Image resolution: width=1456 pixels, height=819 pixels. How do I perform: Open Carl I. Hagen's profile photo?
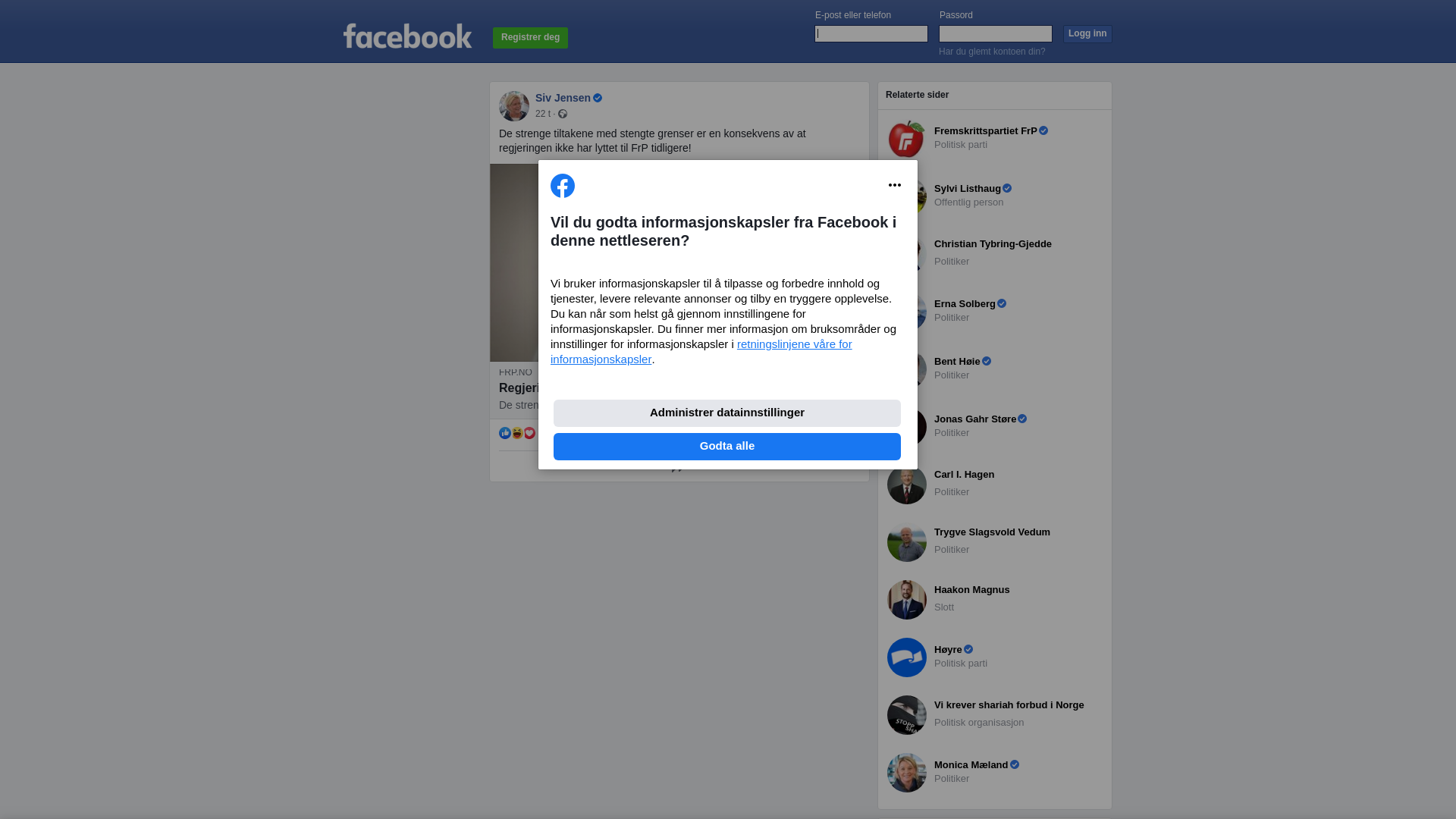click(x=907, y=485)
